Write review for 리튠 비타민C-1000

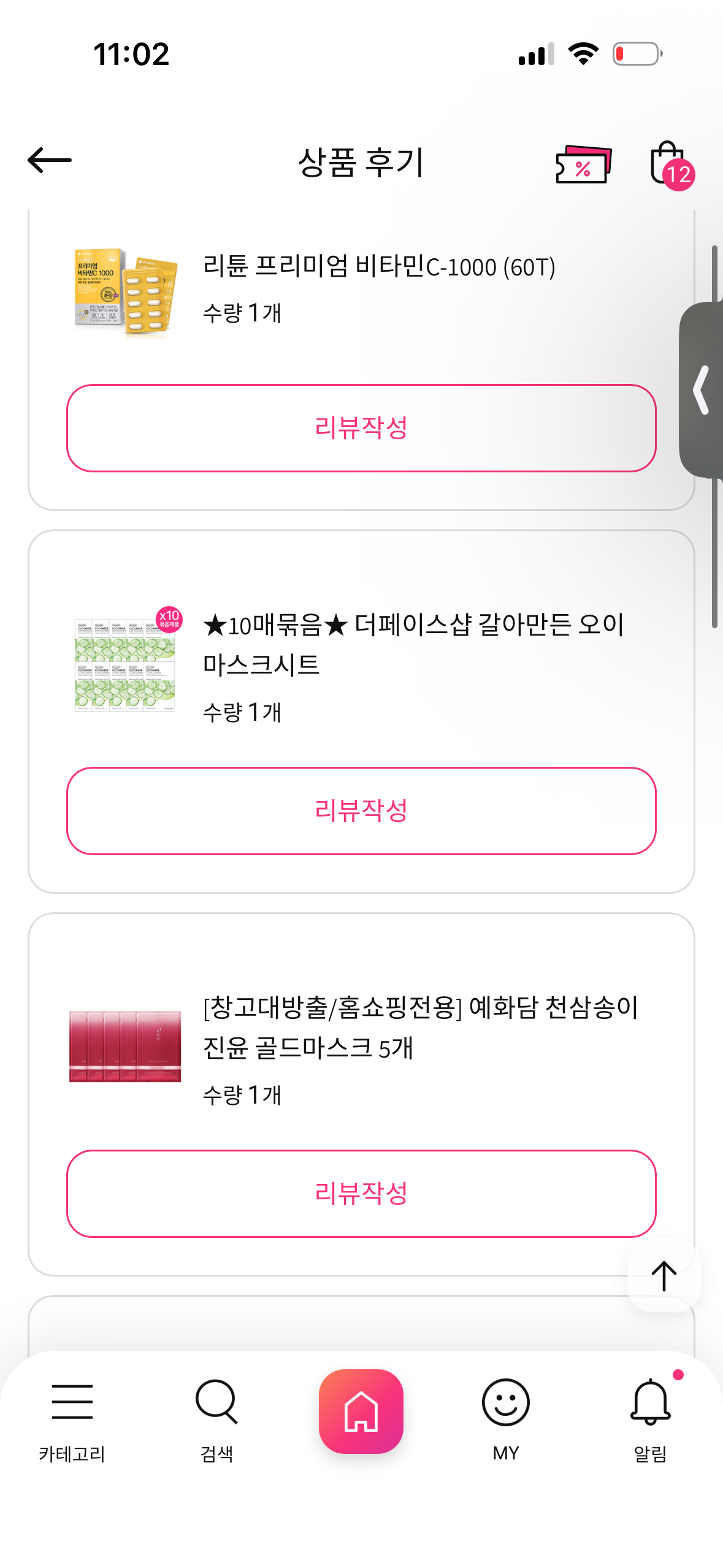(361, 428)
